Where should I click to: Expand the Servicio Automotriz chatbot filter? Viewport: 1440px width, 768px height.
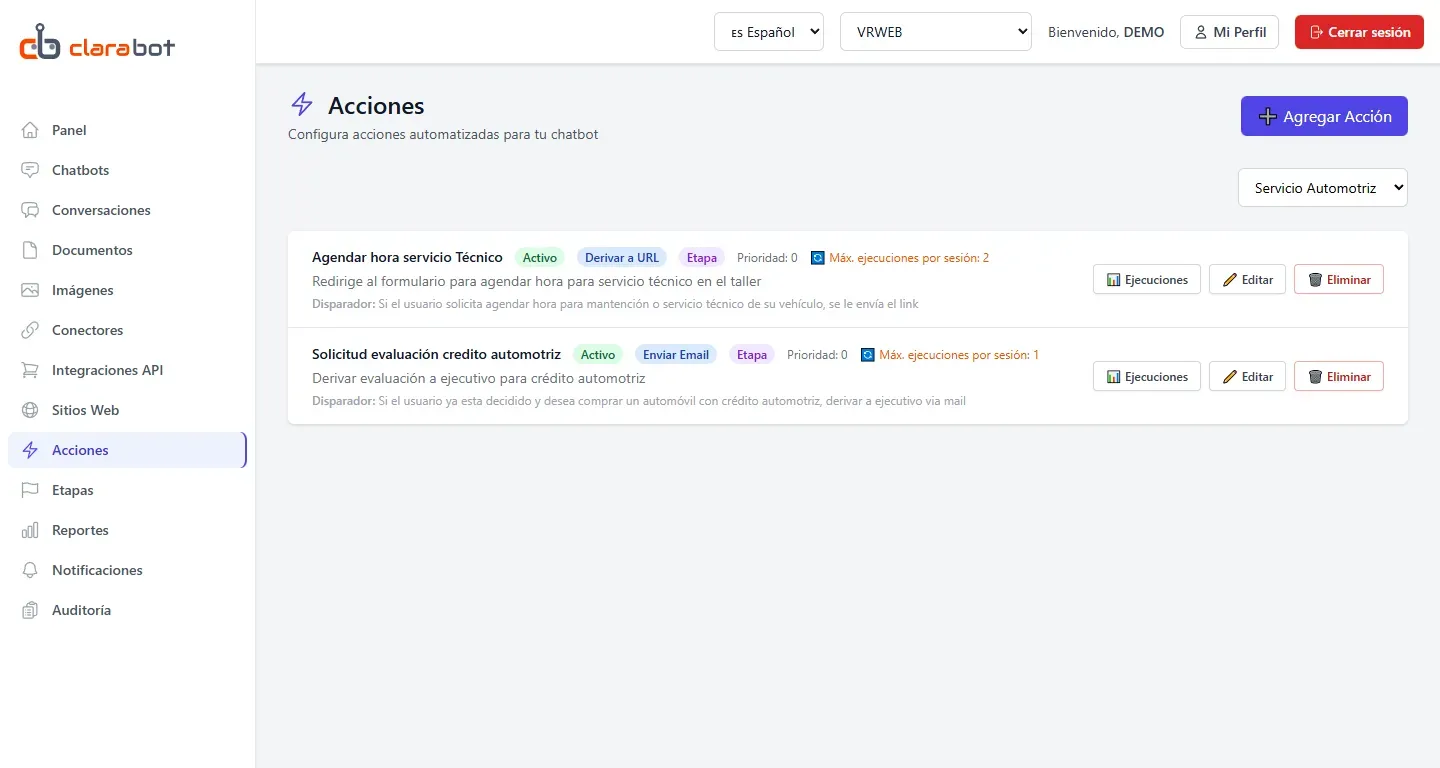tap(1322, 187)
